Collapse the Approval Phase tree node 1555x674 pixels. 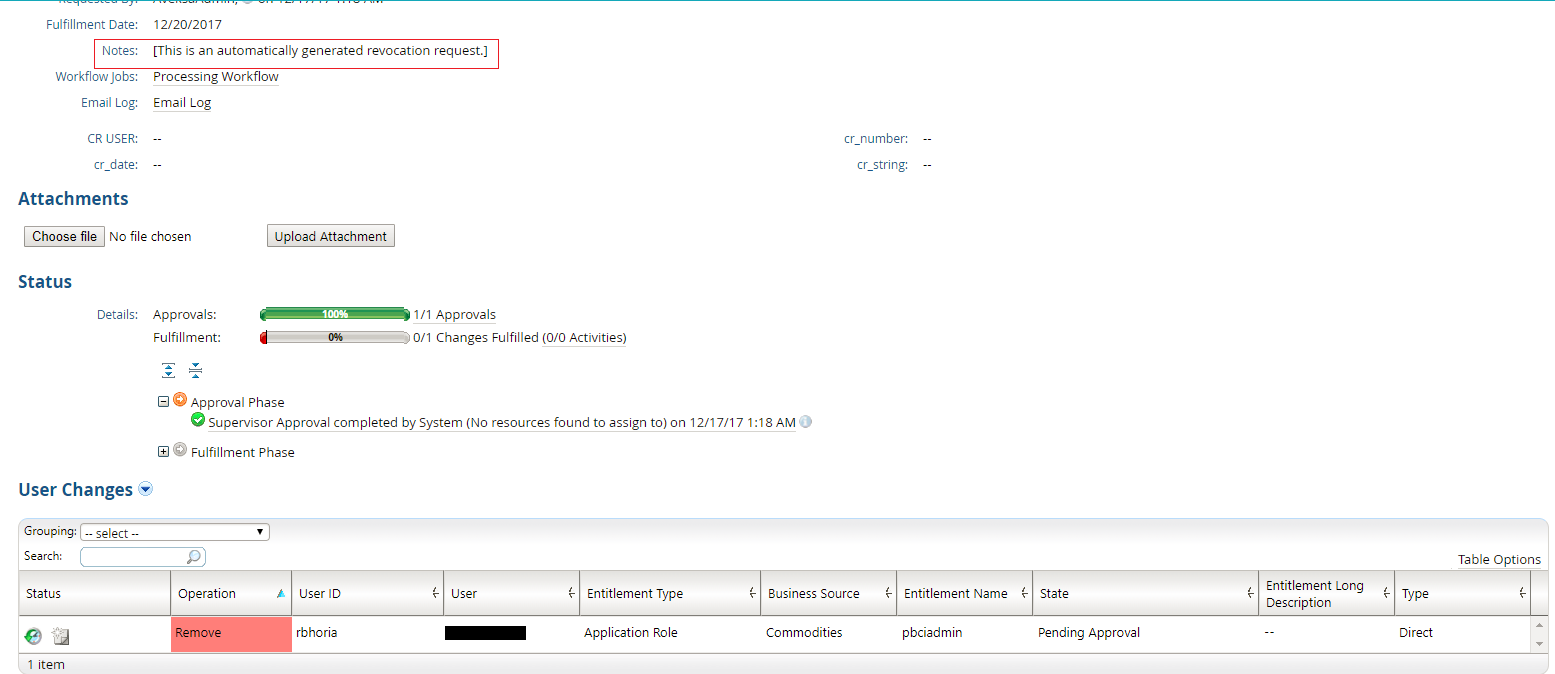point(163,402)
